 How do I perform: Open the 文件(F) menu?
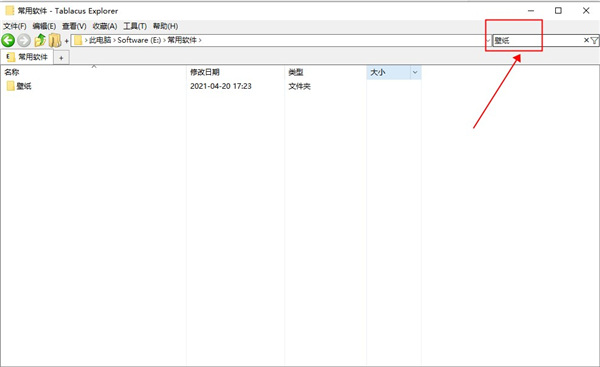coord(15,26)
